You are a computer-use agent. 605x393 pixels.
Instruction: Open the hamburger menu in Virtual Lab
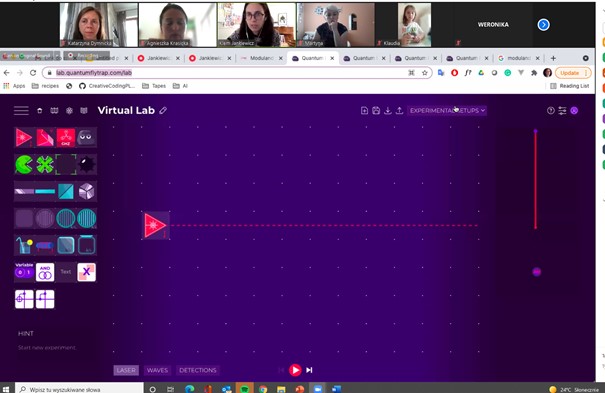click(21, 111)
